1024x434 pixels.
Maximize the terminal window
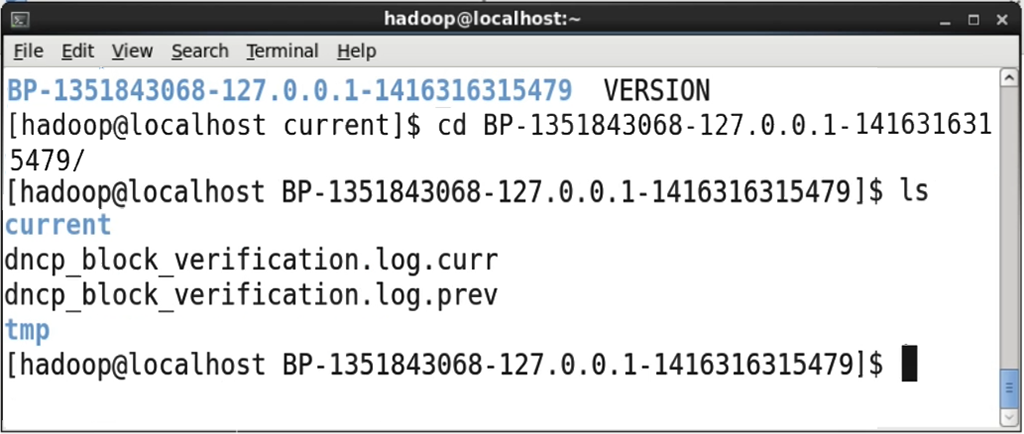coord(974,20)
